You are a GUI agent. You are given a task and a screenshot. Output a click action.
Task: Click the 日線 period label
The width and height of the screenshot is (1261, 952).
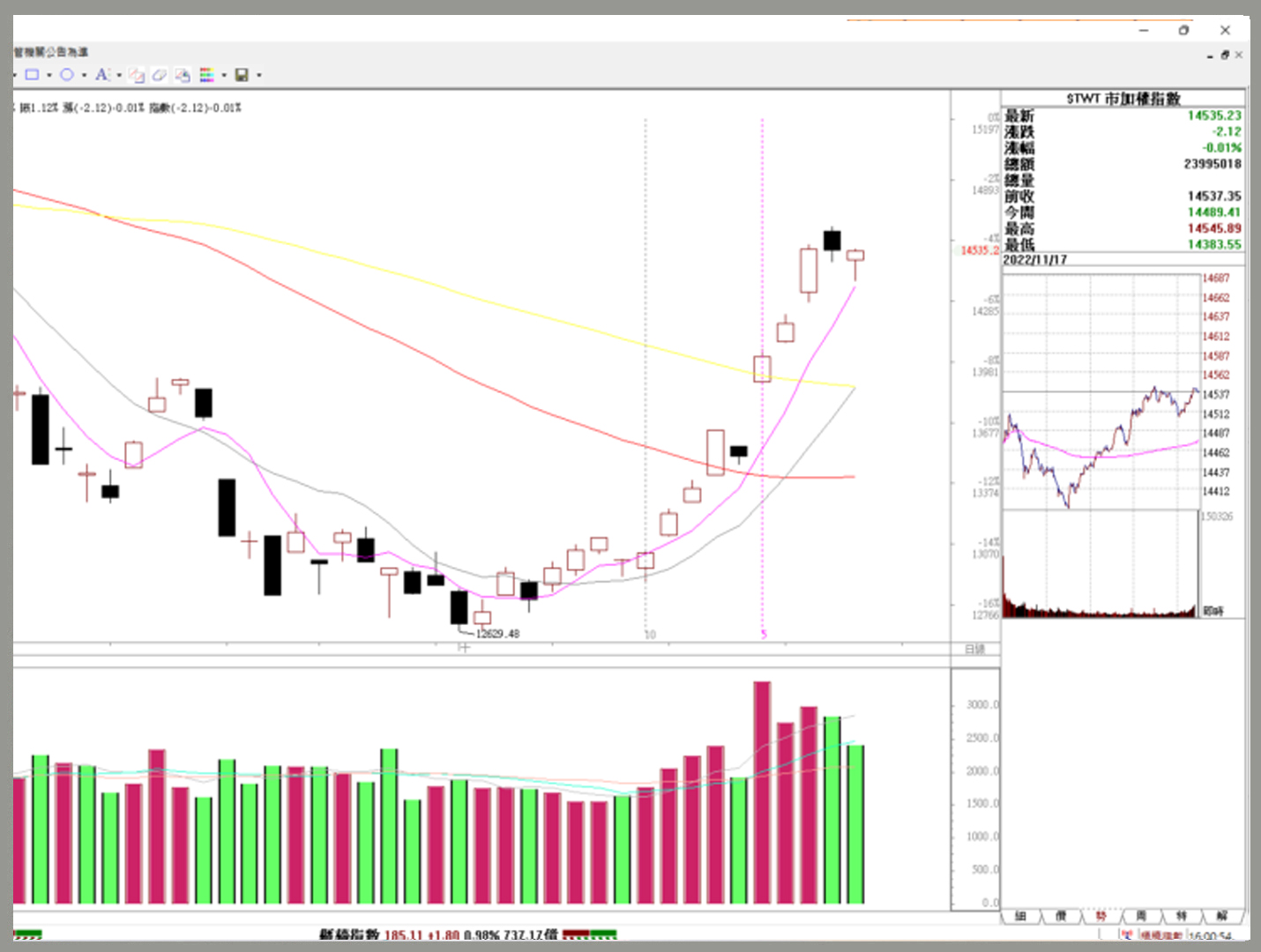pos(974,649)
